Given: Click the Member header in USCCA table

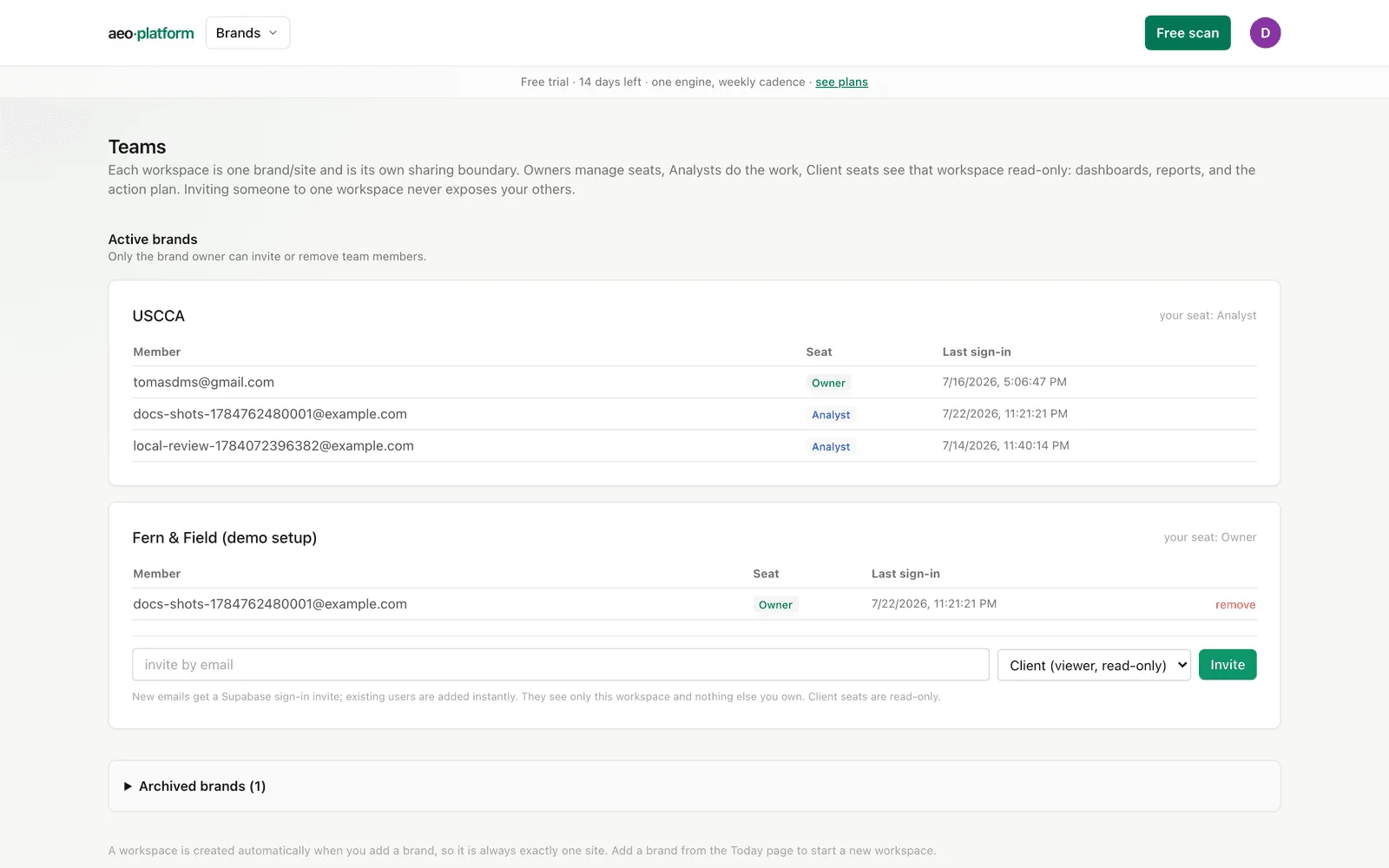Looking at the screenshot, I should (157, 352).
